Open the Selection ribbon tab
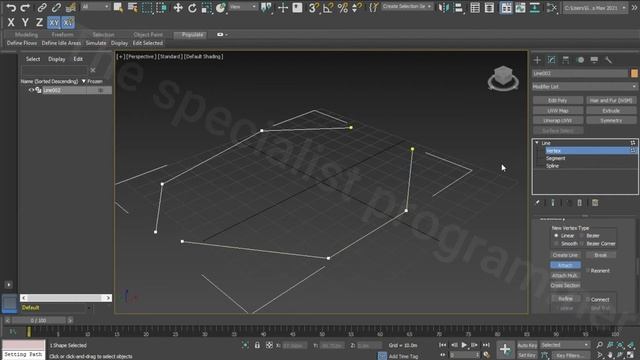The width and height of the screenshot is (640, 360). click(103, 35)
